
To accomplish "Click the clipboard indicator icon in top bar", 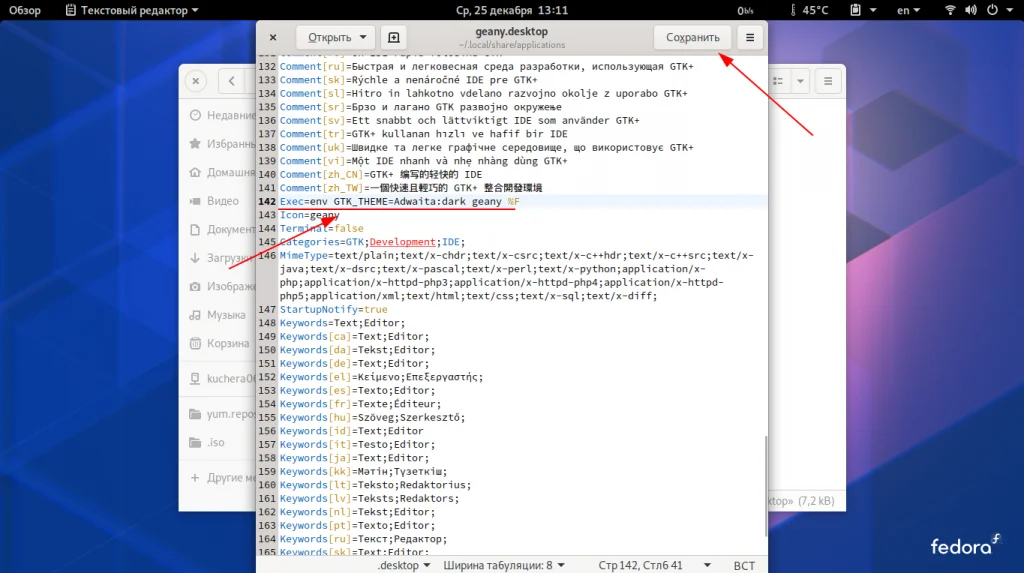I will [x=856, y=10].
